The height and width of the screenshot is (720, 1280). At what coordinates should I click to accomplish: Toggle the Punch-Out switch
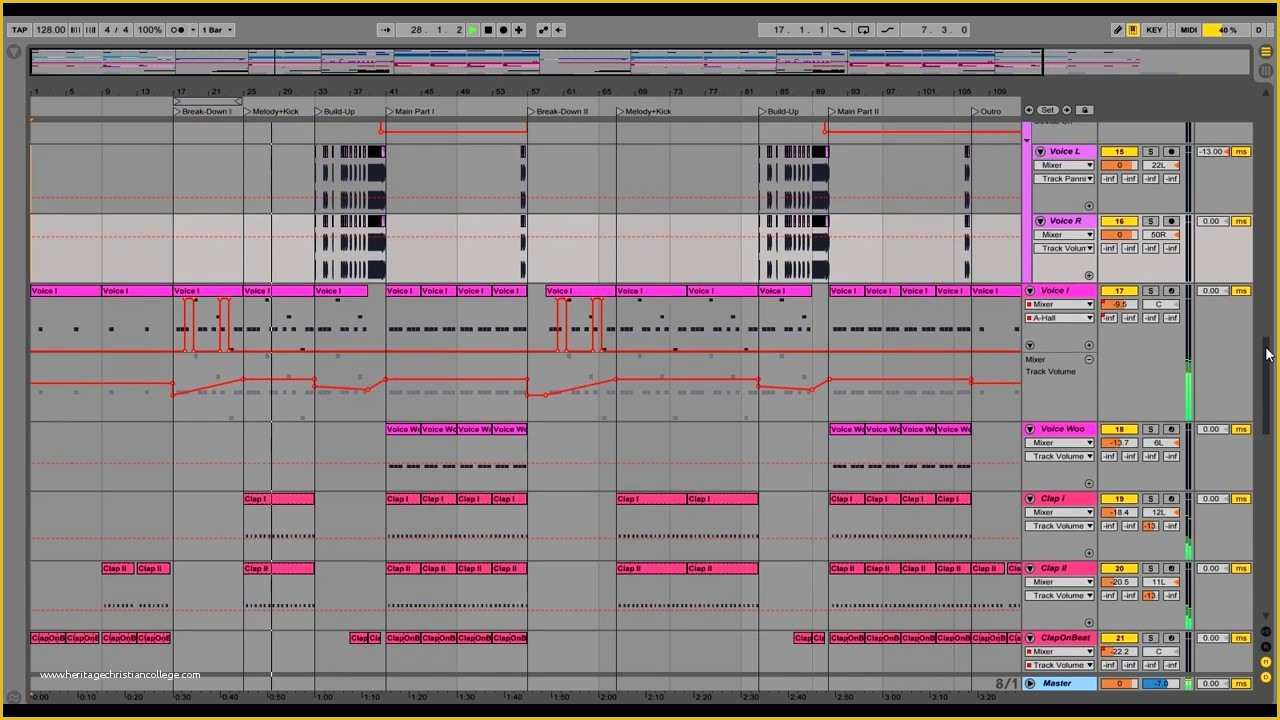click(x=887, y=30)
